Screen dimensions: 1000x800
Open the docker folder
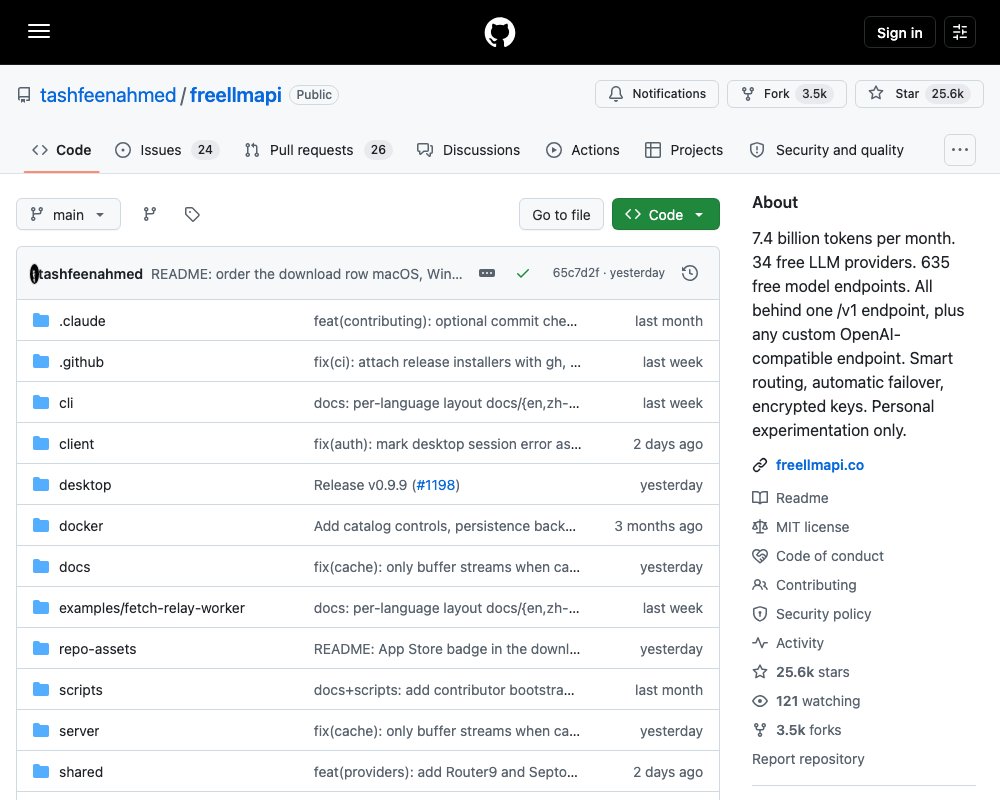point(81,526)
